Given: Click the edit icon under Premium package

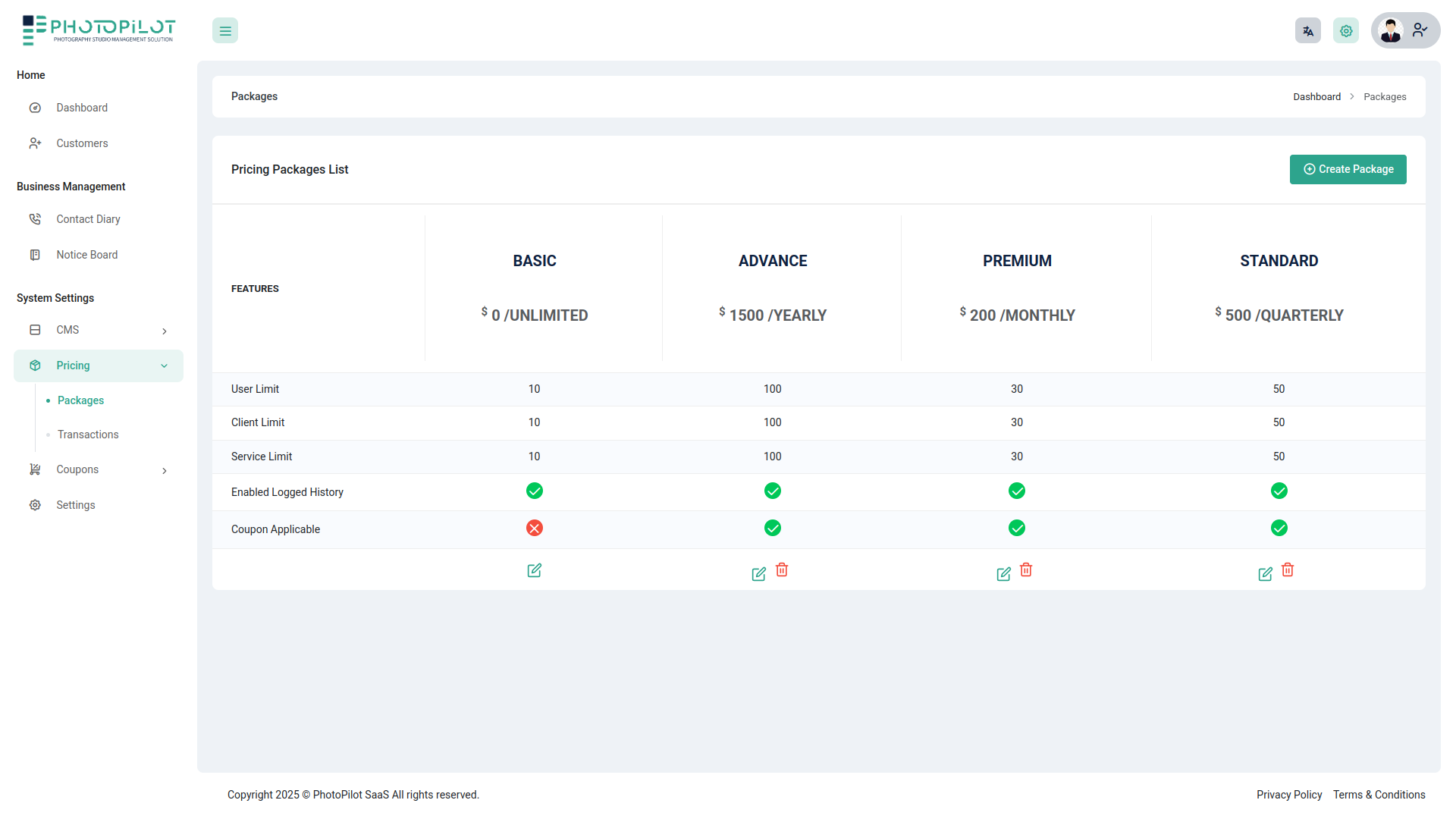Looking at the screenshot, I should [1003, 574].
